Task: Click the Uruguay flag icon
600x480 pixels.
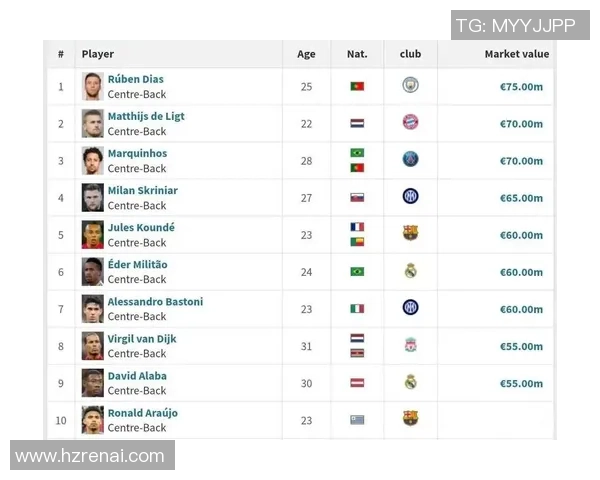Action: point(357,420)
